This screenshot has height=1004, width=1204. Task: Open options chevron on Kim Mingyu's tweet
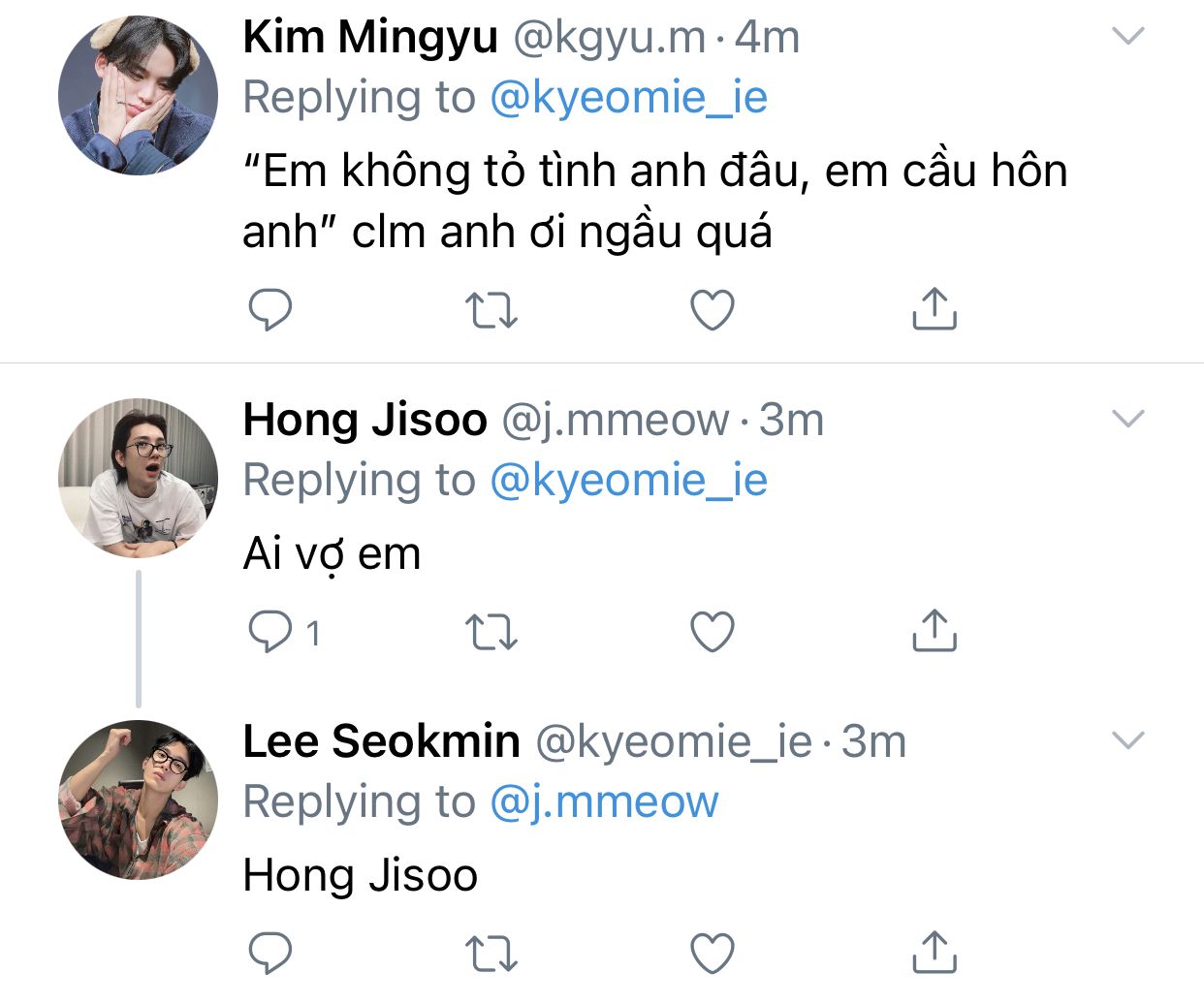(1128, 37)
